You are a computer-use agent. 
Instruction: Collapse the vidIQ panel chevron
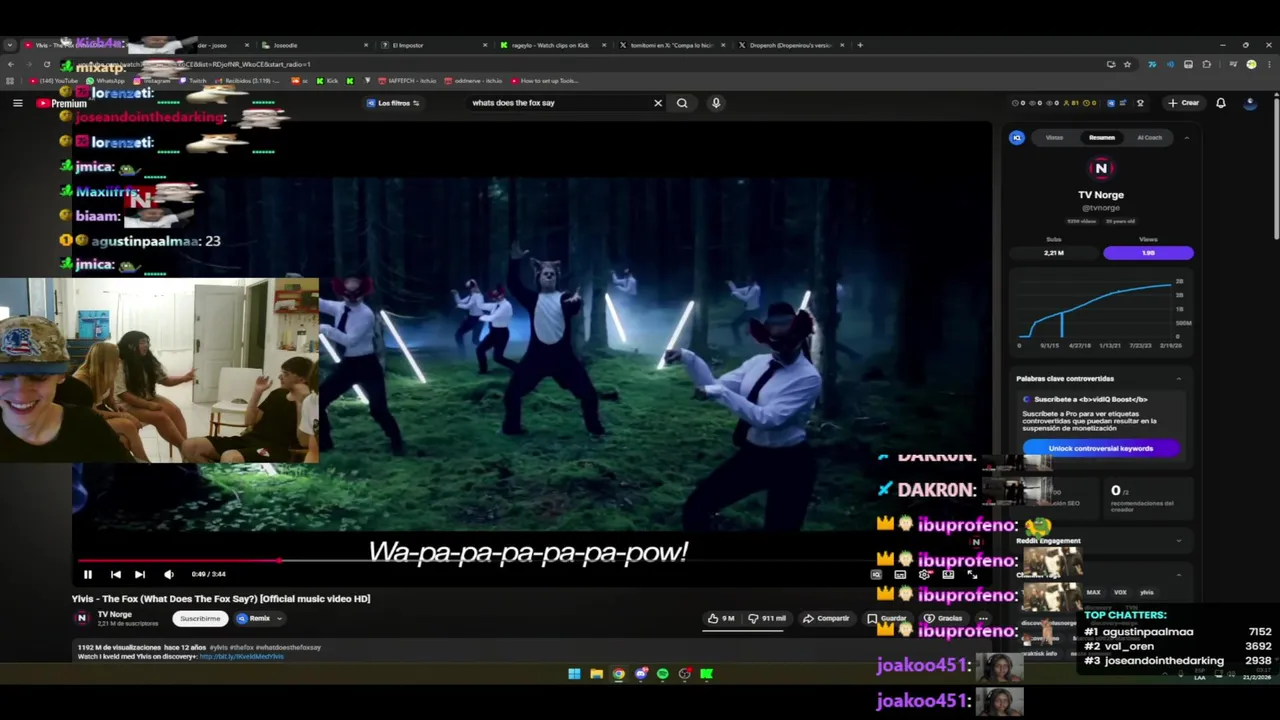coord(1186,137)
